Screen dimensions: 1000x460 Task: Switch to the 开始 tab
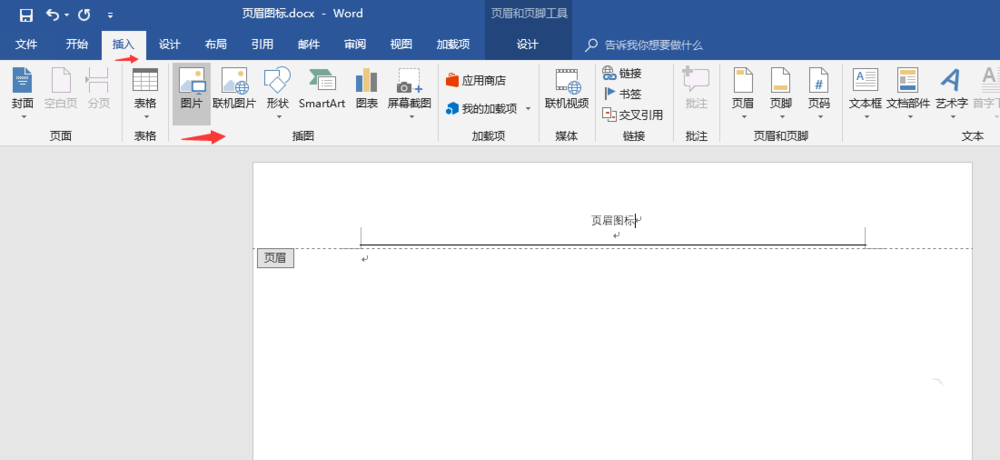tap(77, 44)
